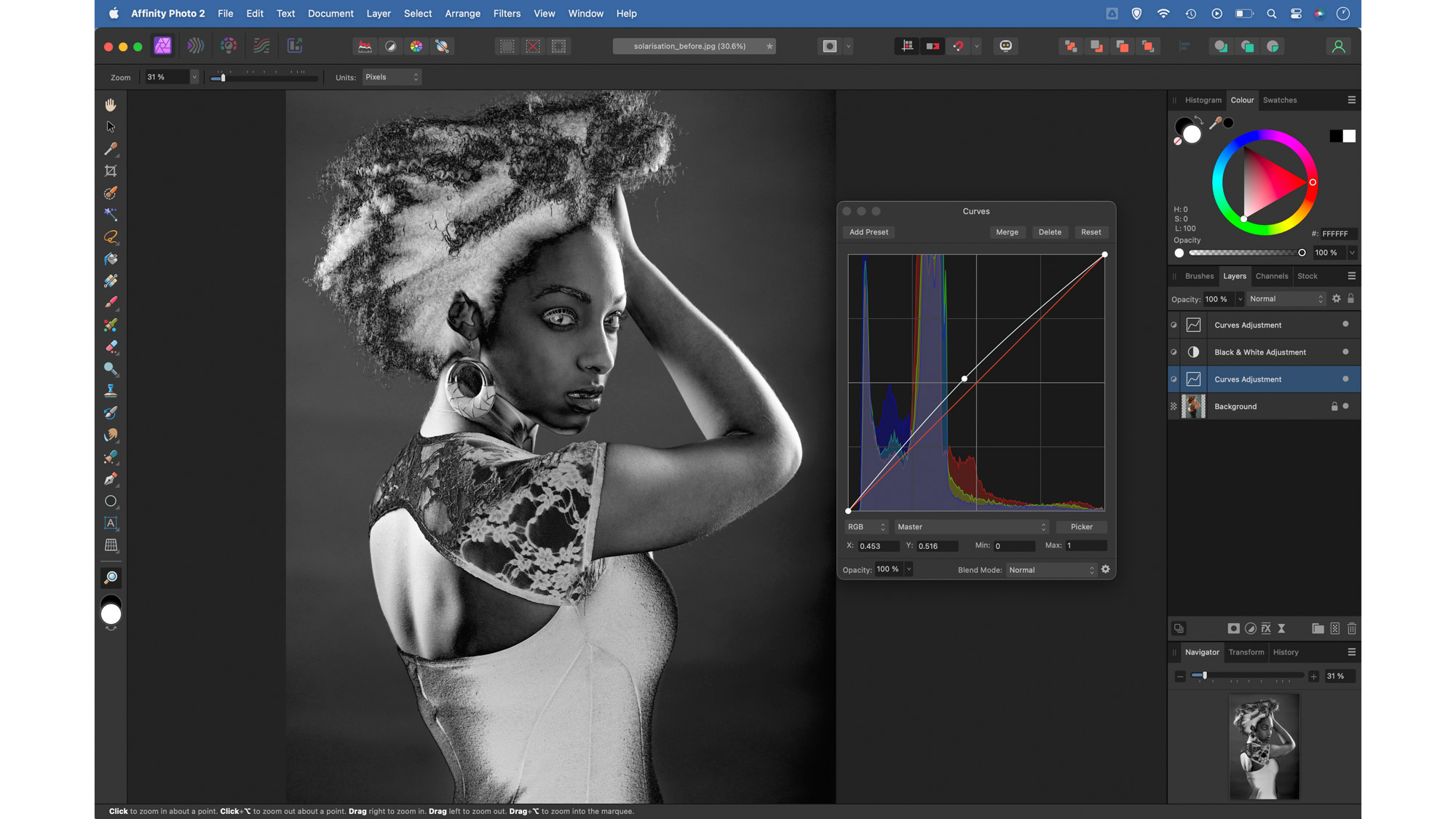Switch to the Tone Mapping Persona

261,46
